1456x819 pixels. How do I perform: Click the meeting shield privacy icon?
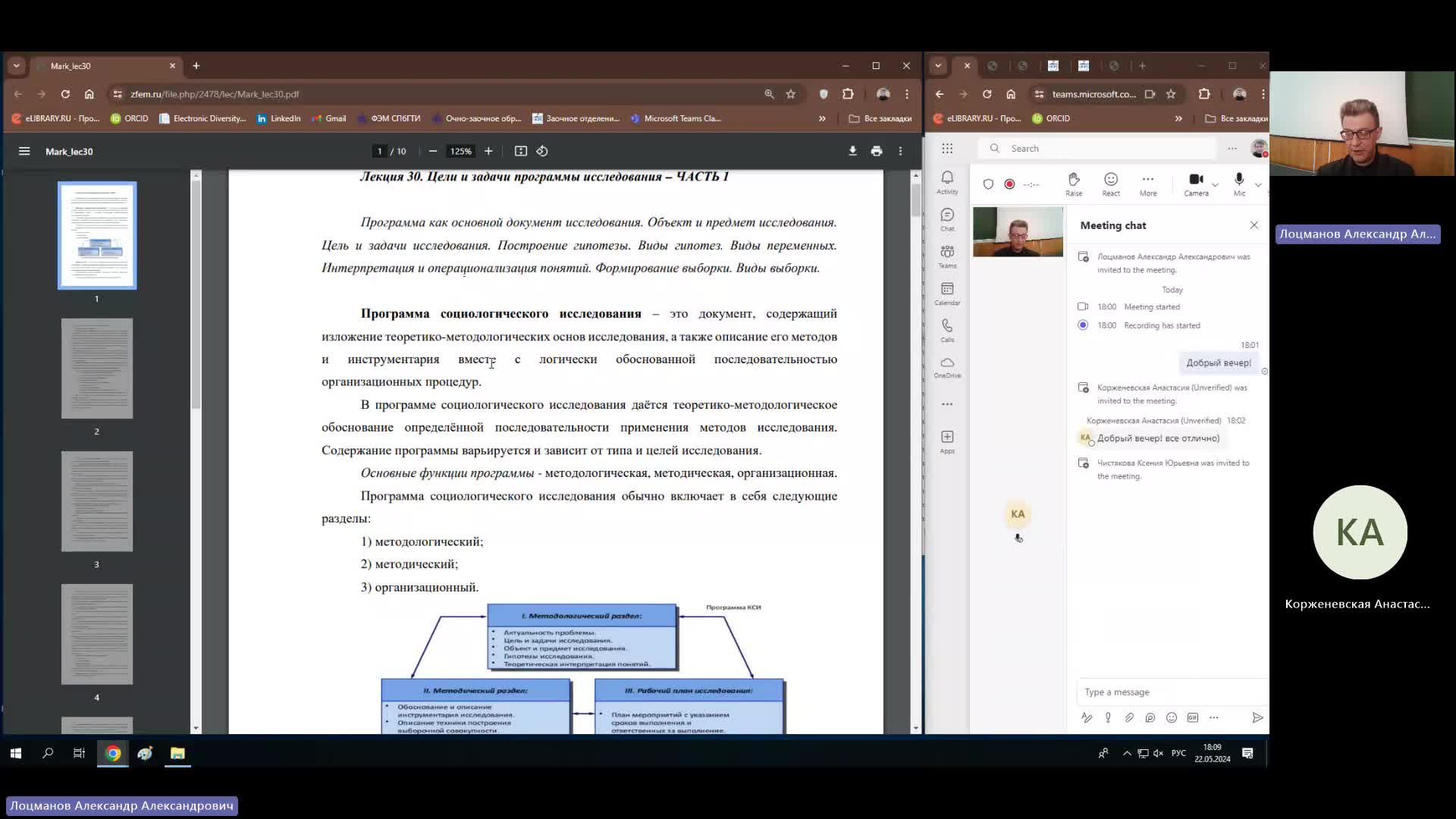(988, 184)
